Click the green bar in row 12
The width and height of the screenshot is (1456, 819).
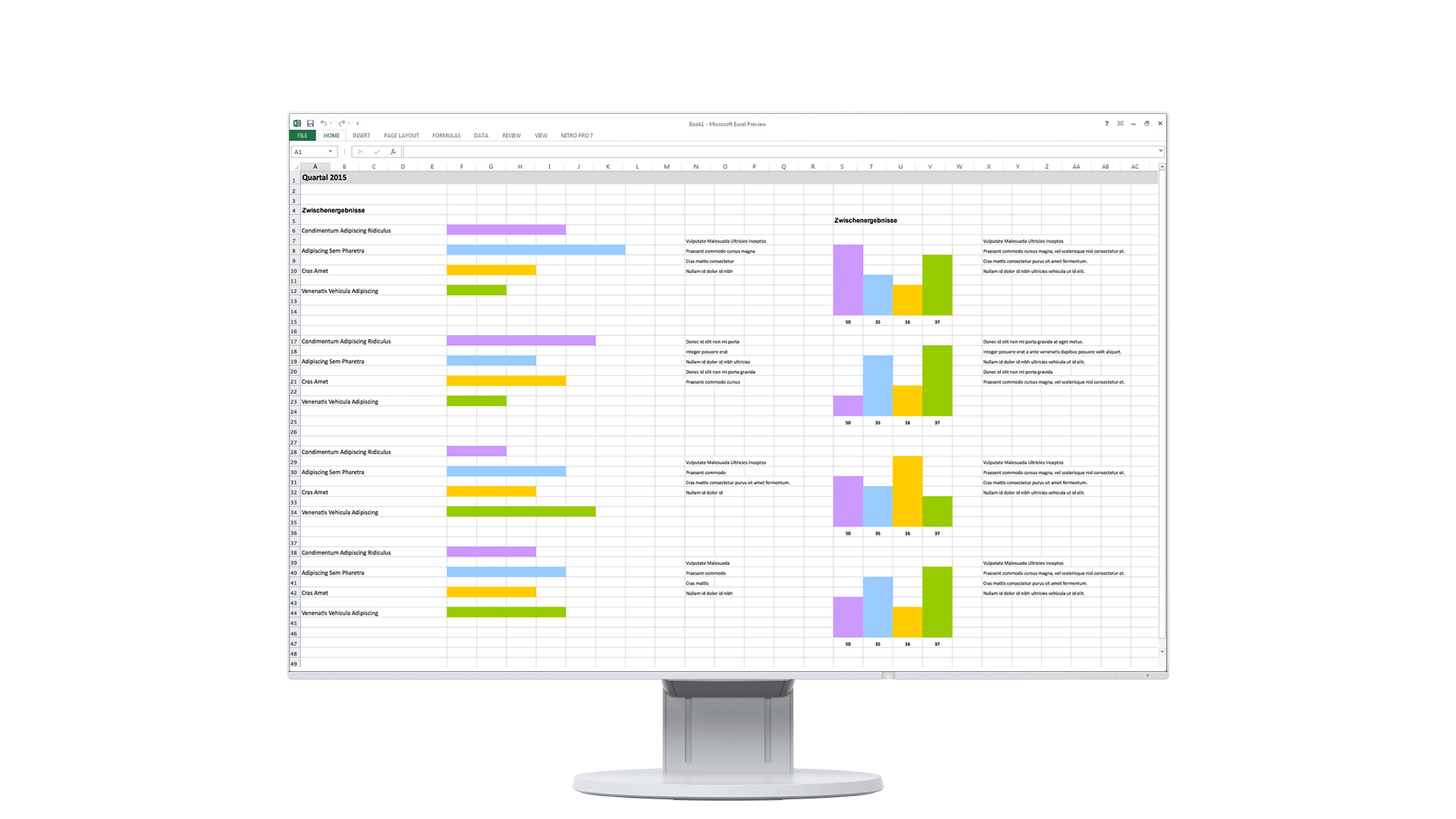click(x=477, y=290)
